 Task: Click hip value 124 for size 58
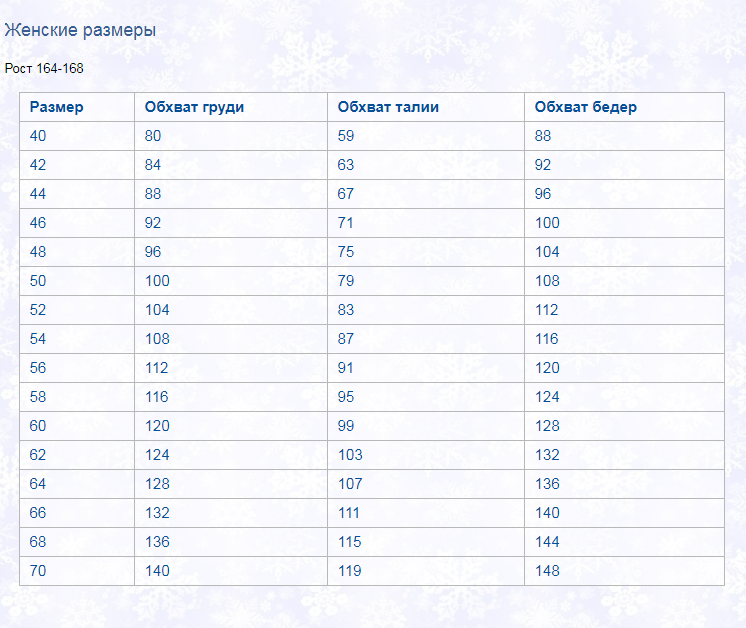tap(547, 397)
